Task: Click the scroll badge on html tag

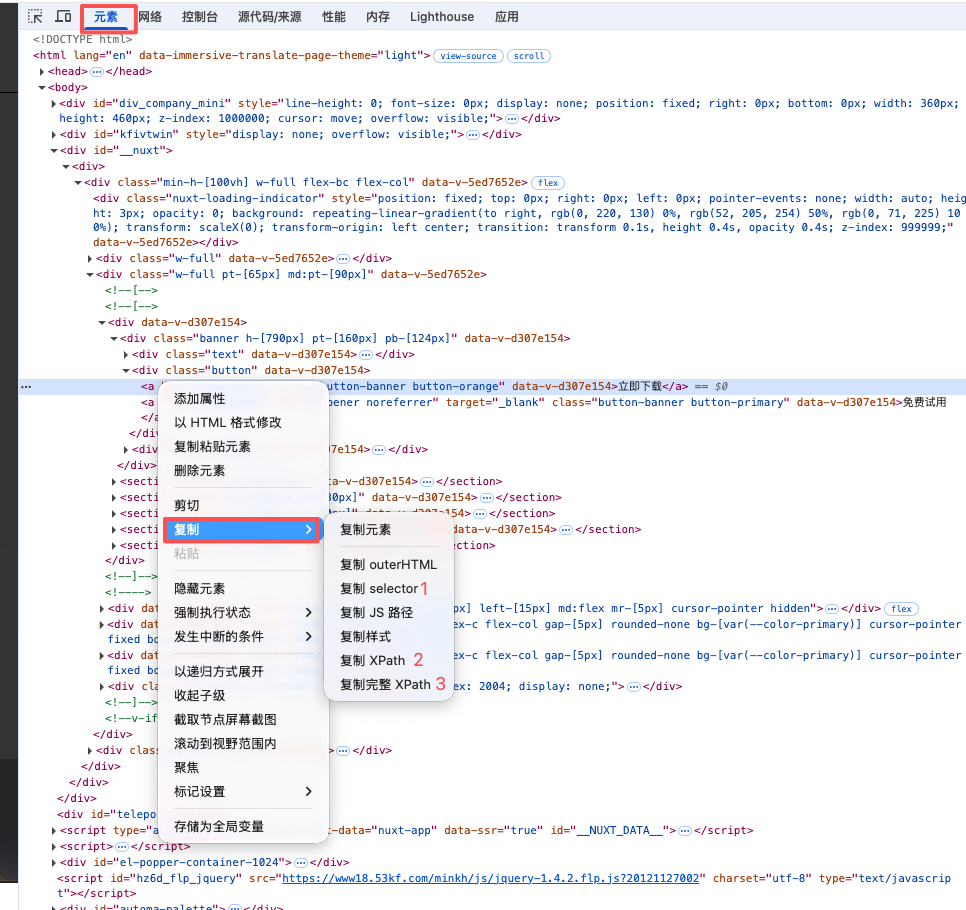Action: pyautogui.click(x=529, y=56)
